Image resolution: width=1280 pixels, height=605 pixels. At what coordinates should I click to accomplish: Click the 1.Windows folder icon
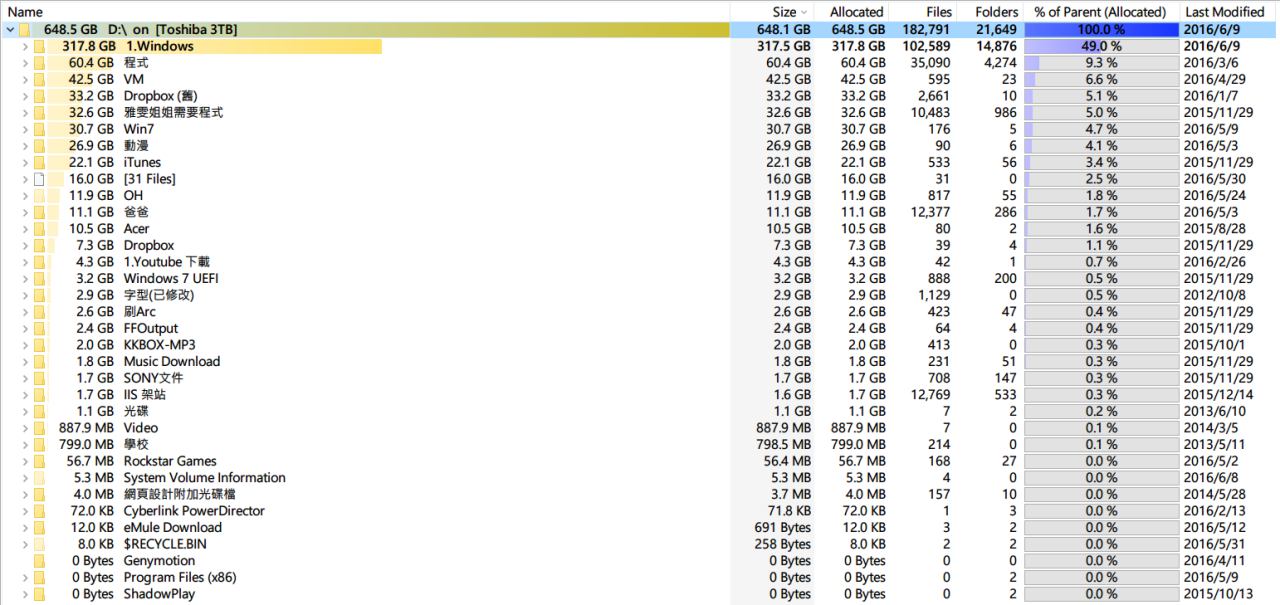pyautogui.click(x=38, y=46)
